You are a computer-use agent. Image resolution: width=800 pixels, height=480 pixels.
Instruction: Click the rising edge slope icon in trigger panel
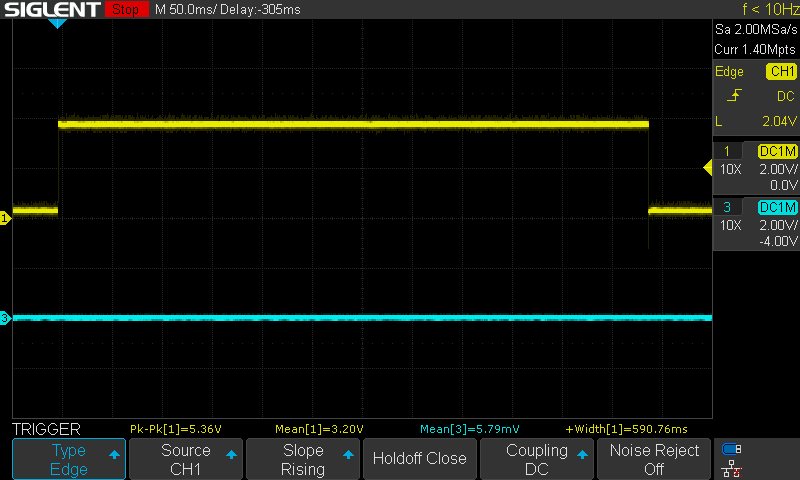(x=737, y=96)
